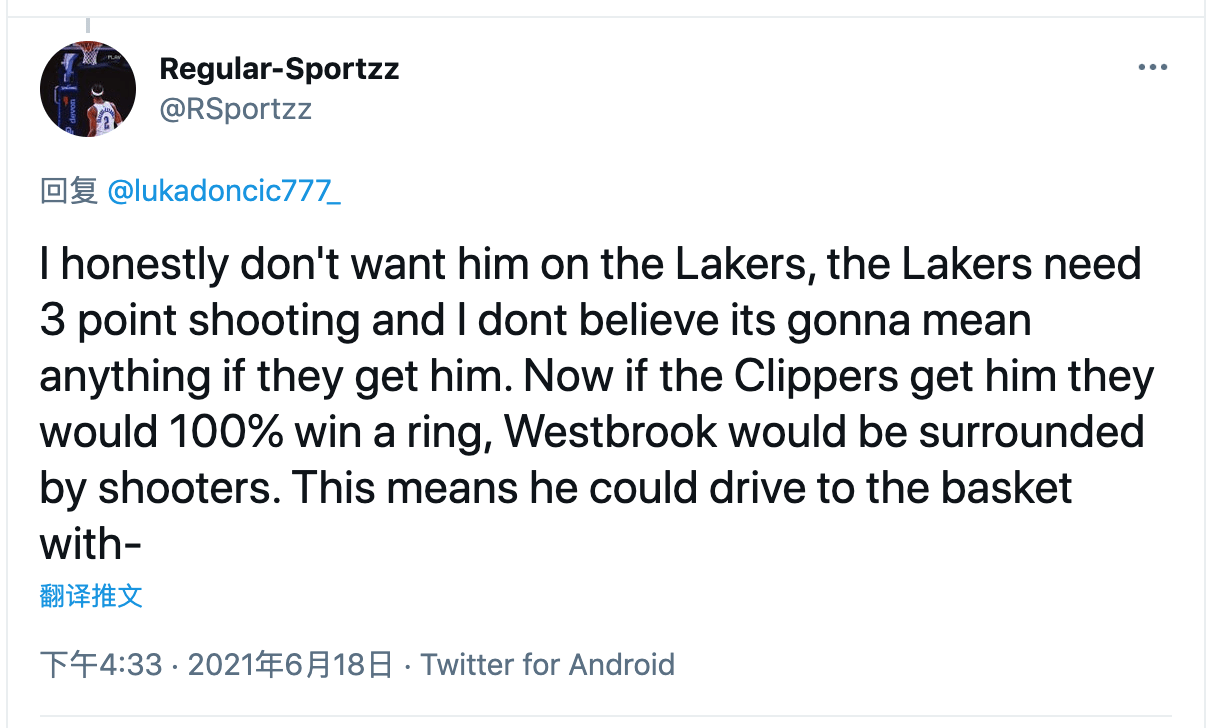Open the Regular-Sportzz display name link
The height and width of the screenshot is (728, 1218).
click(x=279, y=69)
